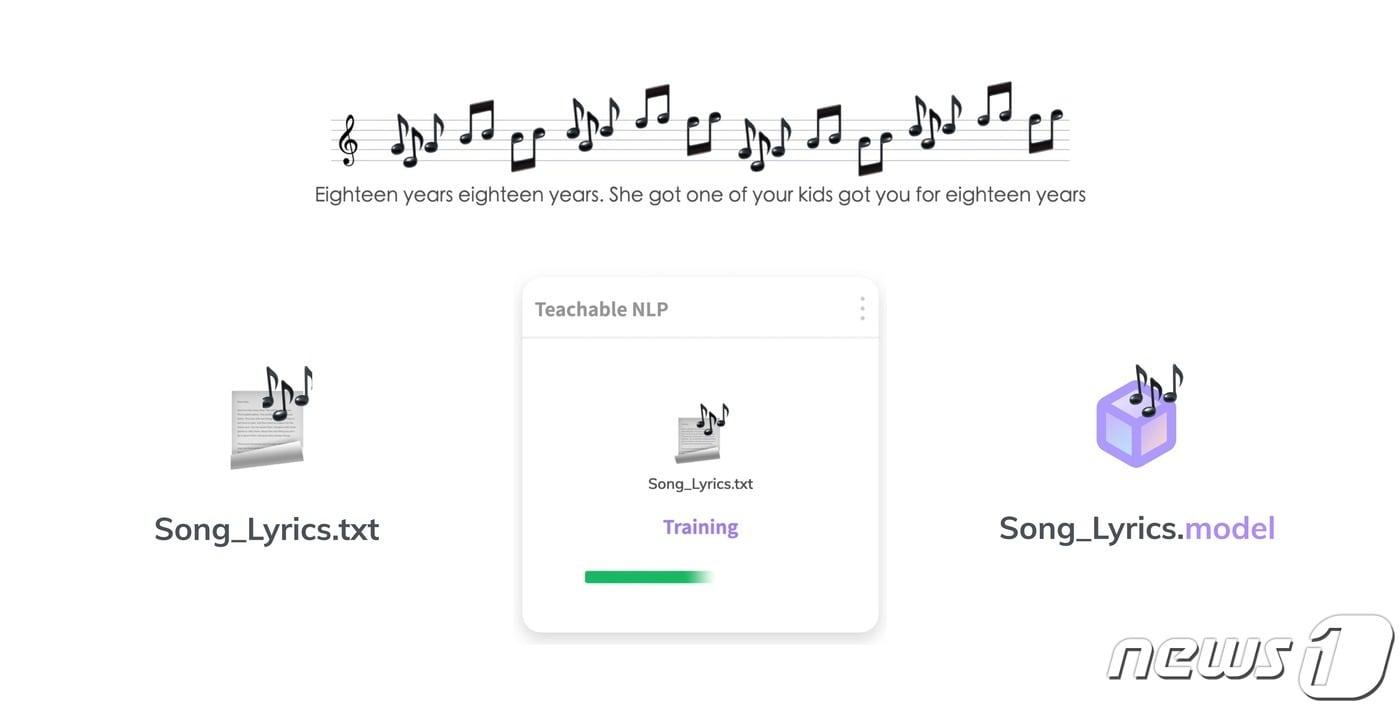Image resolution: width=1400 pixels, height=712 pixels.
Task: Click the purple Training status text
Action: pyautogui.click(x=700, y=527)
